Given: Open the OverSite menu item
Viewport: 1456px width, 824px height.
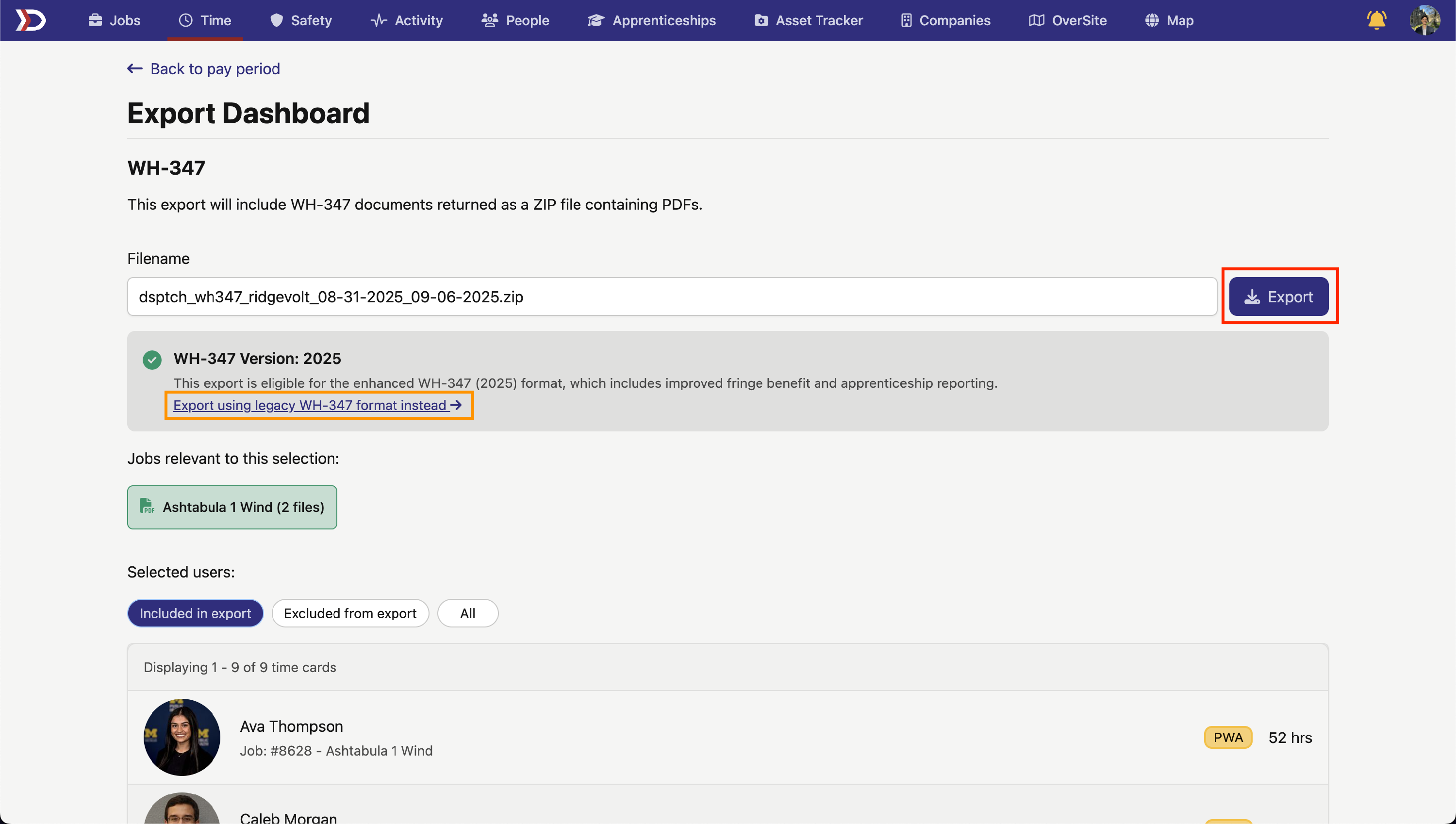Looking at the screenshot, I should point(1067,20).
